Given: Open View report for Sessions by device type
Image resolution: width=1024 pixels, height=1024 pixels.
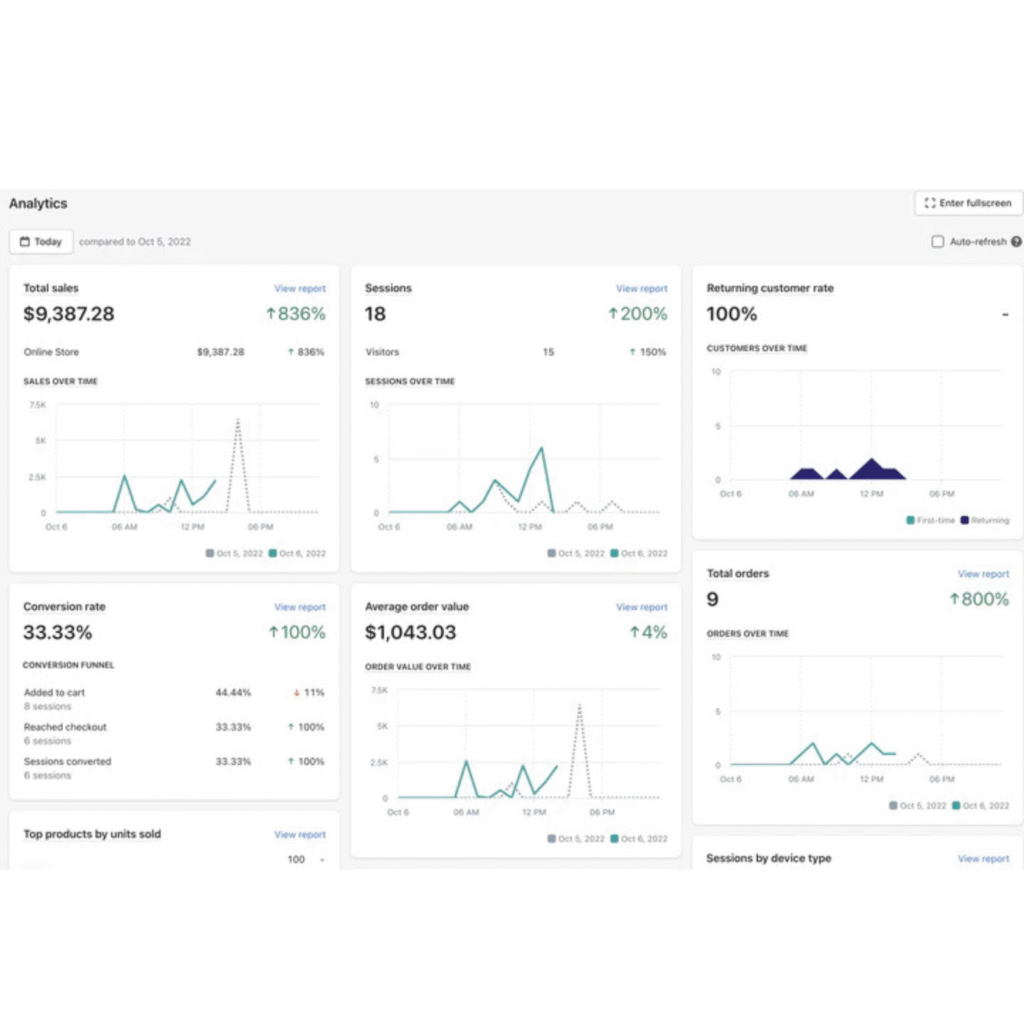Looking at the screenshot, I should pyautogui.click(x=983, y=859).
